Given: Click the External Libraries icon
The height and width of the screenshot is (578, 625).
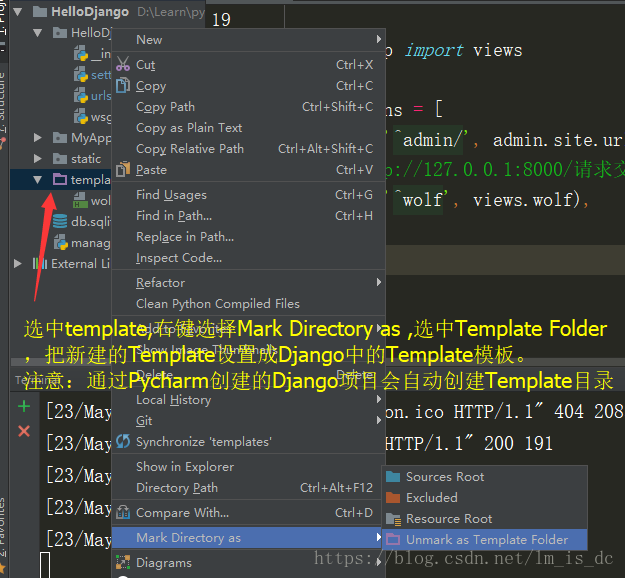Looking at the screenshot, I should pyautogui.click(x=40, y=263).
